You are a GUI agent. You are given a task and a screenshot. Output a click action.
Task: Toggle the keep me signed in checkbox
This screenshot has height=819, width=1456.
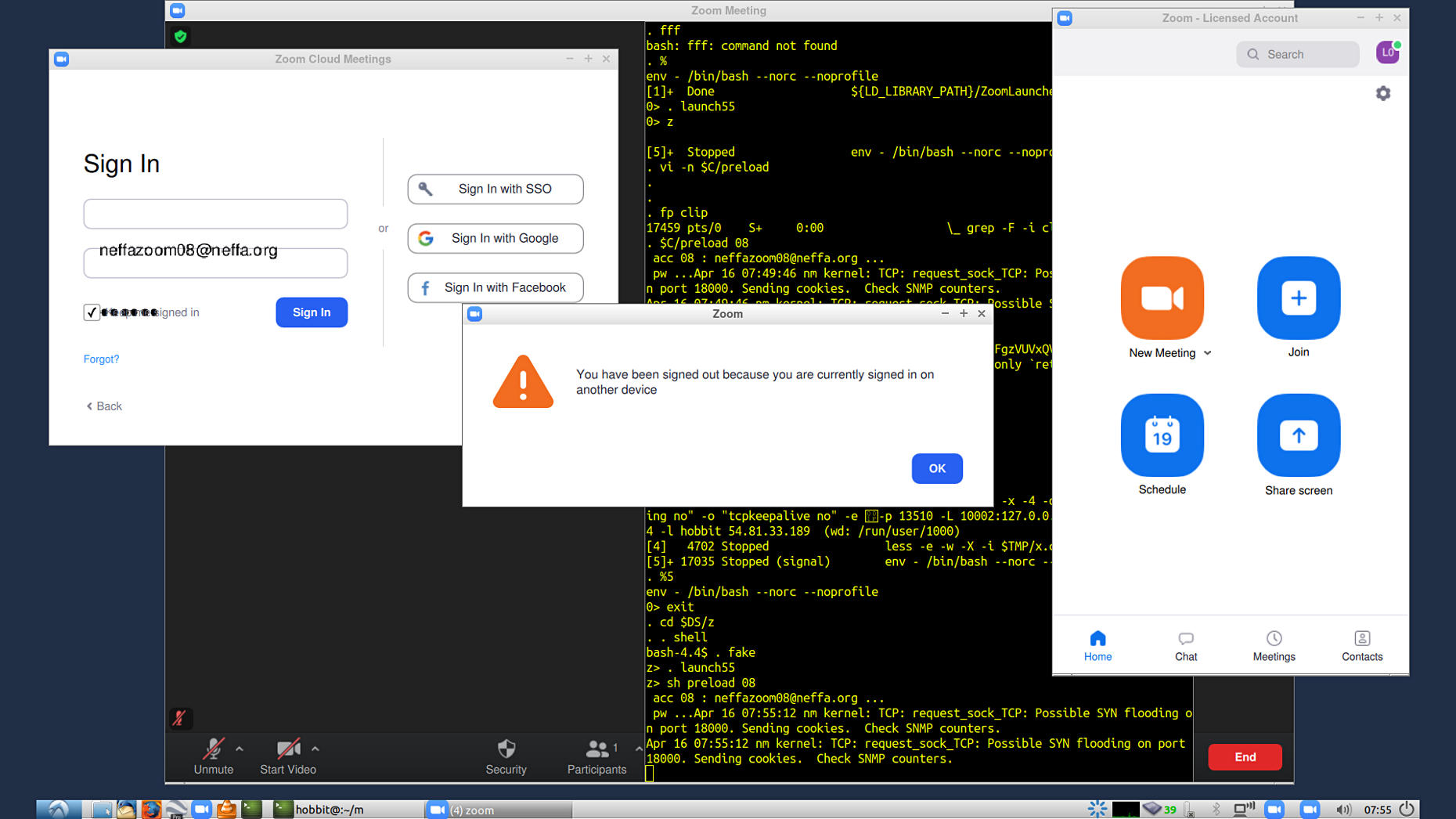92,312
